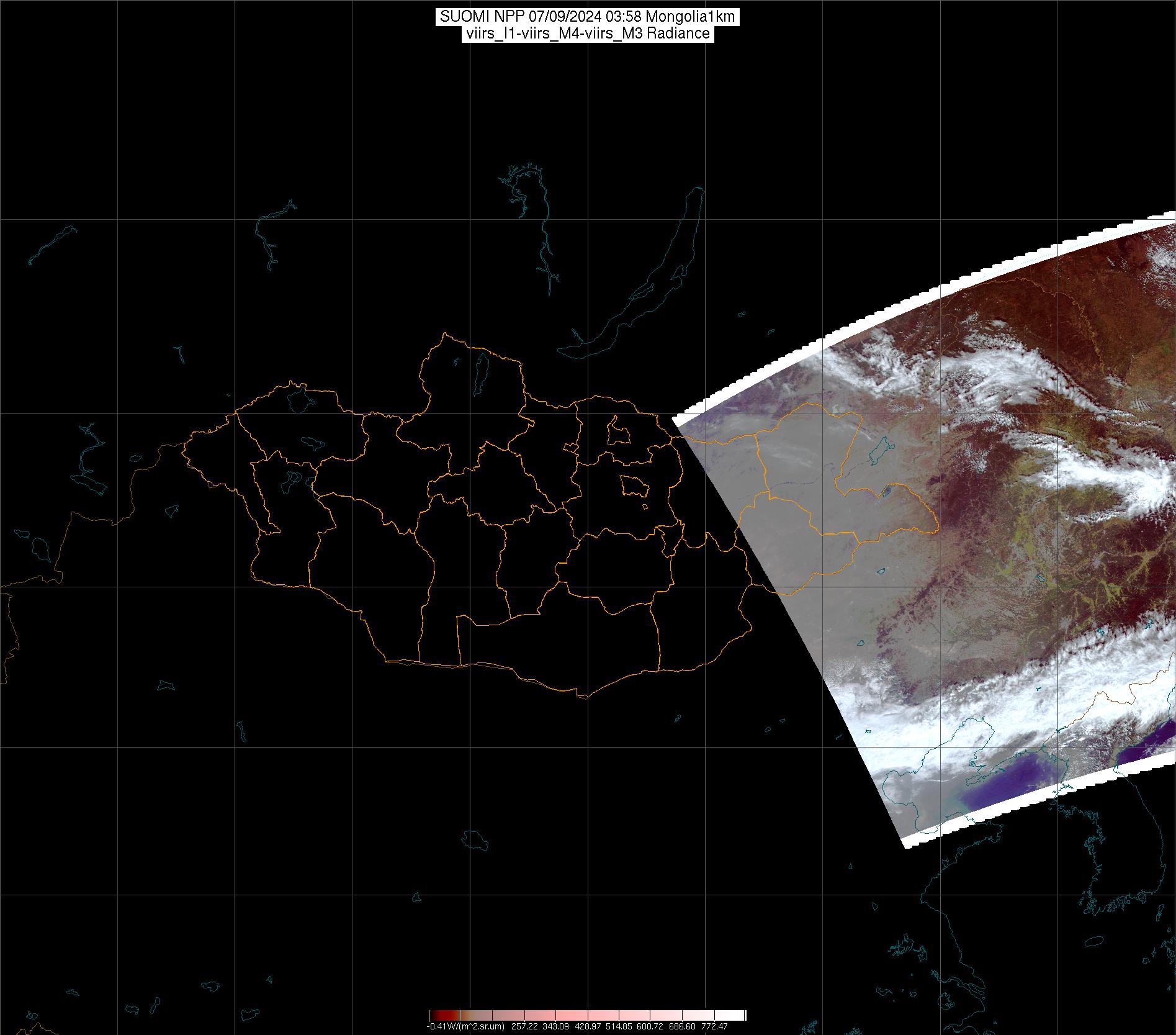Click the 772.47 value on the colorbar
The height and width of the screenshot is (1035, 1176).
point(715,1026)
